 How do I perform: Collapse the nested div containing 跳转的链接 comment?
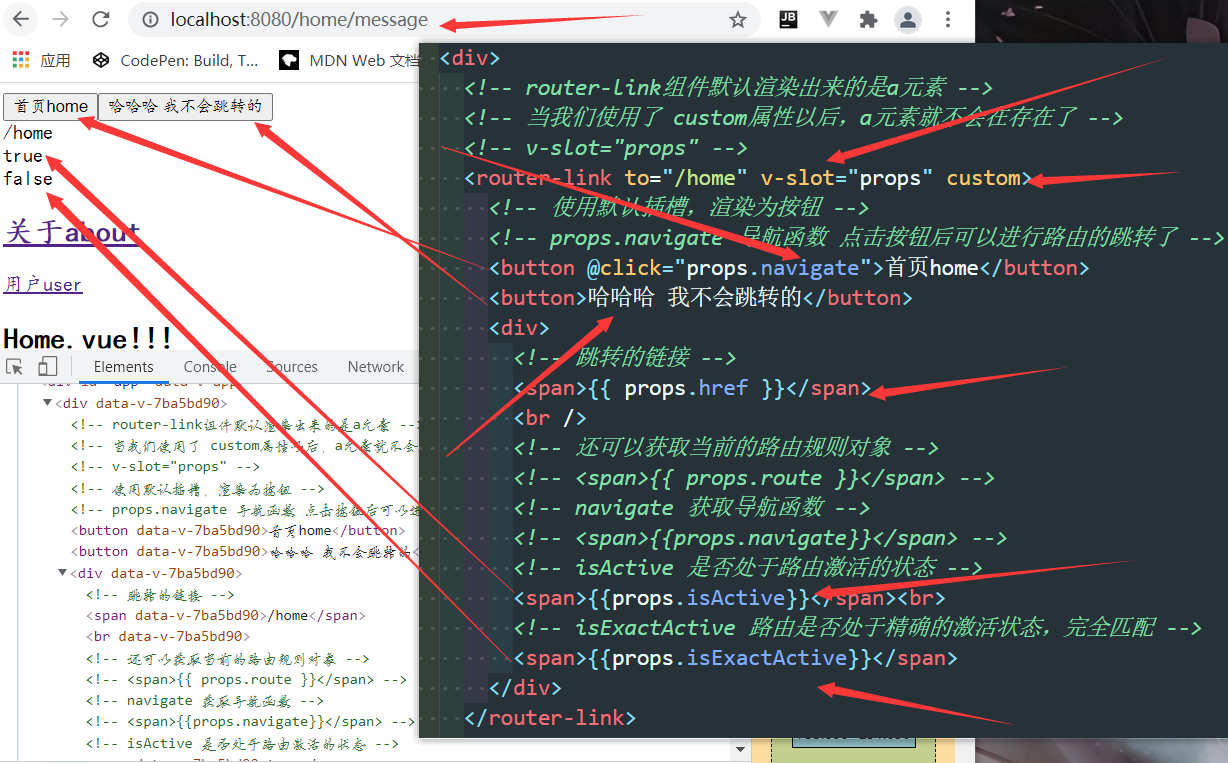63,573
